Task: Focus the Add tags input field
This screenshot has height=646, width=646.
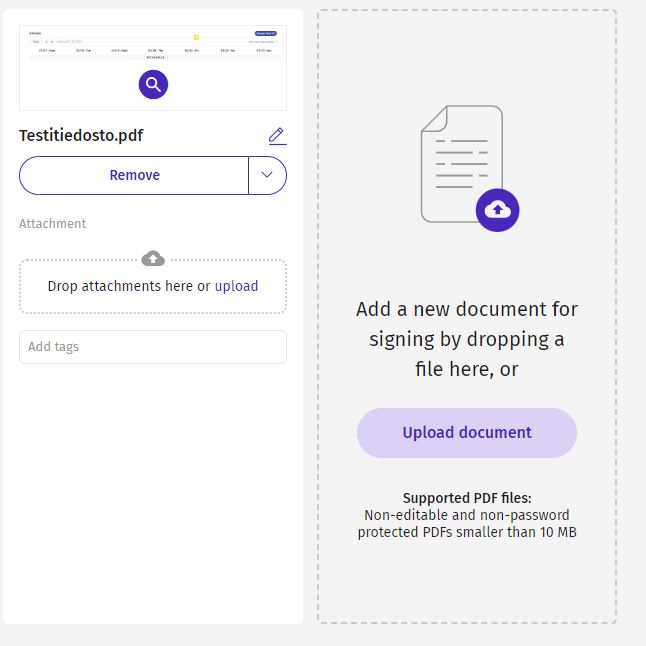Action: pos(153,347)
